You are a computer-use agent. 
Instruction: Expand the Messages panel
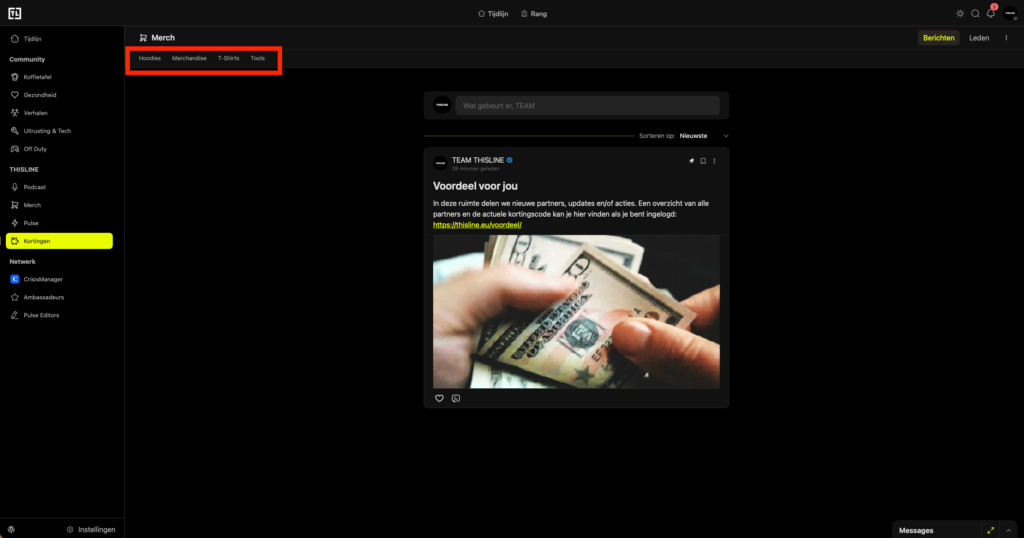click(x=990, y=530)
